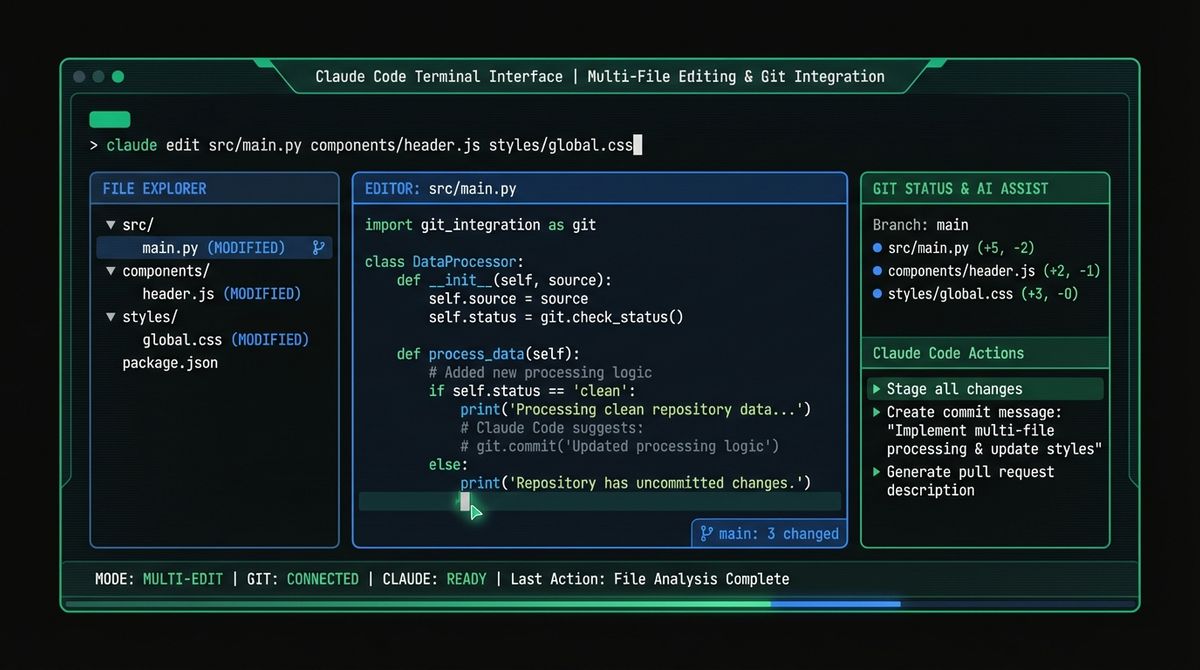Click the green pill badge above the prompt
Image resolution: width=1200 pixels, height=670 pixels.
pyautogui.click(x=110, y=120)
